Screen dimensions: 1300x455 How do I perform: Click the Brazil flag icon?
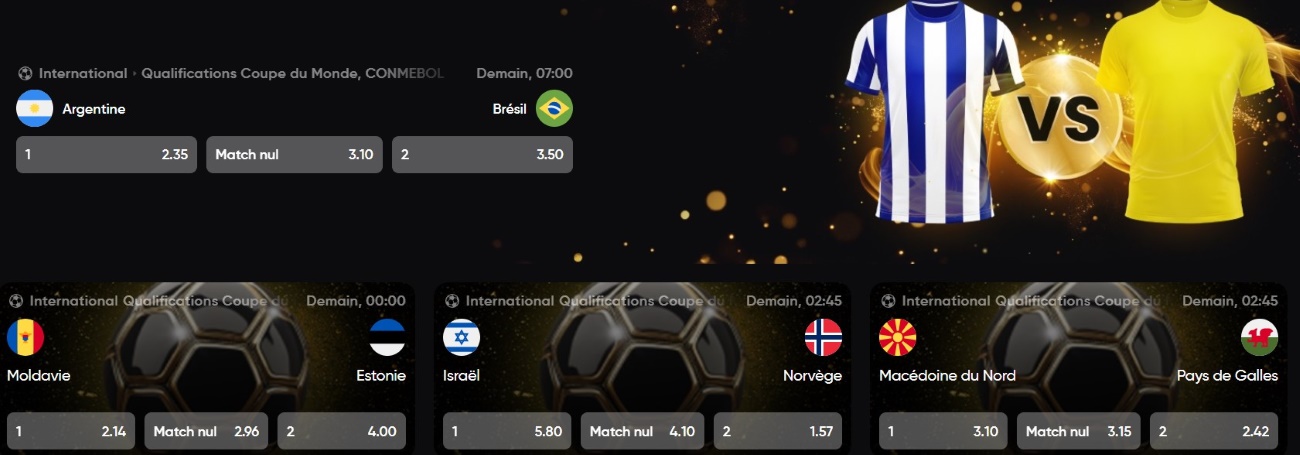554,109
